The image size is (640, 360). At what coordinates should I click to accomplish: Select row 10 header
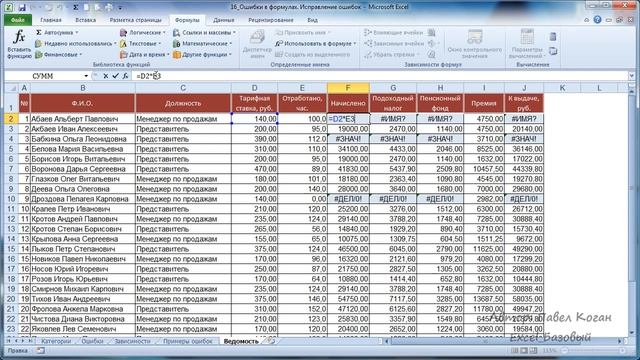point(11,199)
